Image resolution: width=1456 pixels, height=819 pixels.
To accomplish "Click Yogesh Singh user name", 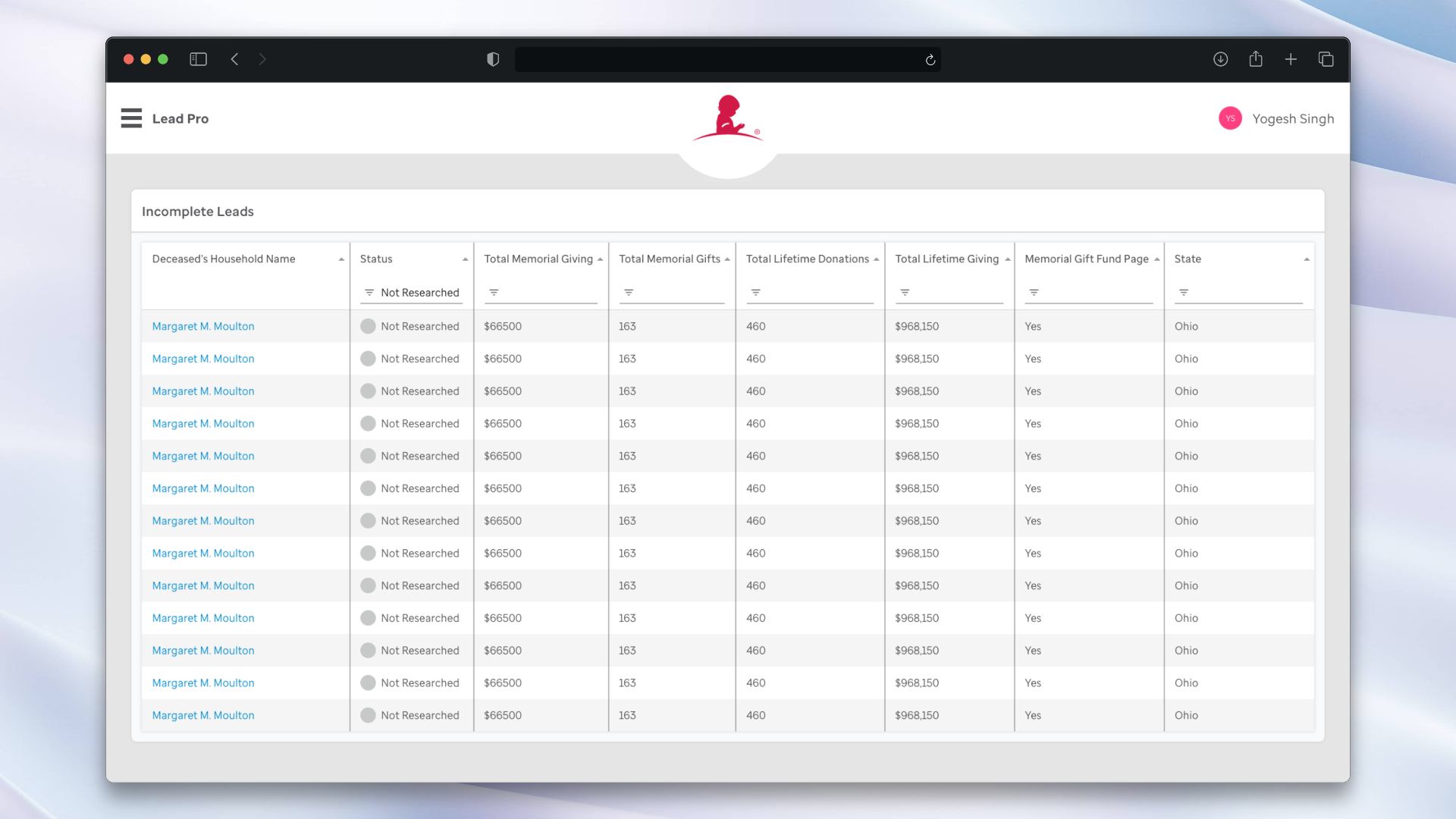I will tap(1293, 119).
